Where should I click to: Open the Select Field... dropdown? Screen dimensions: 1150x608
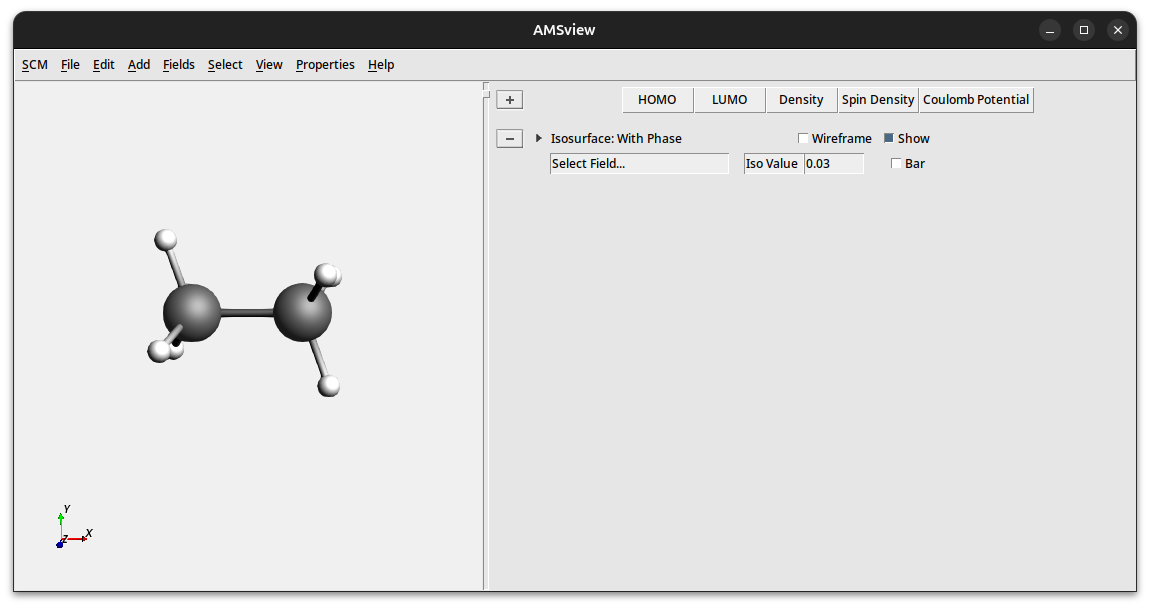pos(639,164)
